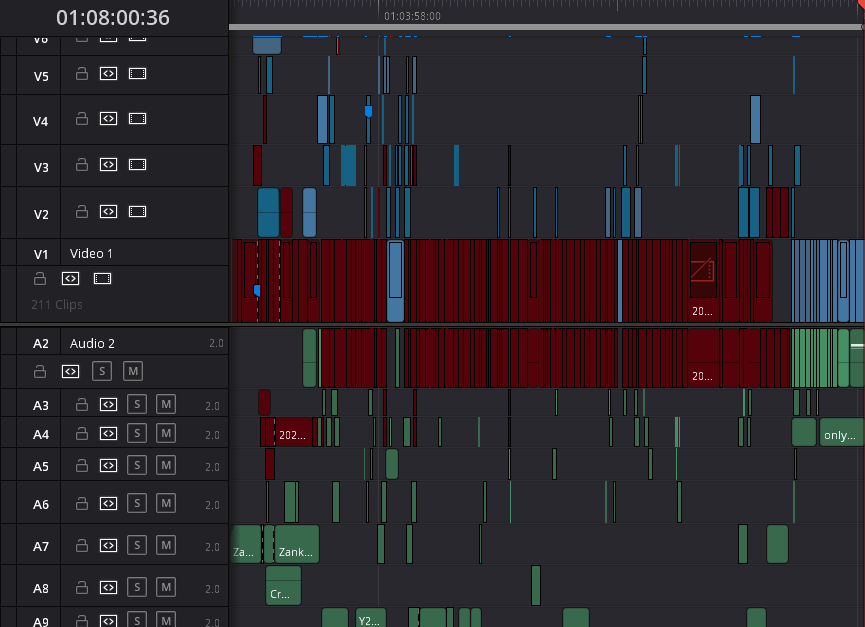This screenshot has width=865, height=627.
Task: Lock the A7 audio track
Action: [82, 545]
